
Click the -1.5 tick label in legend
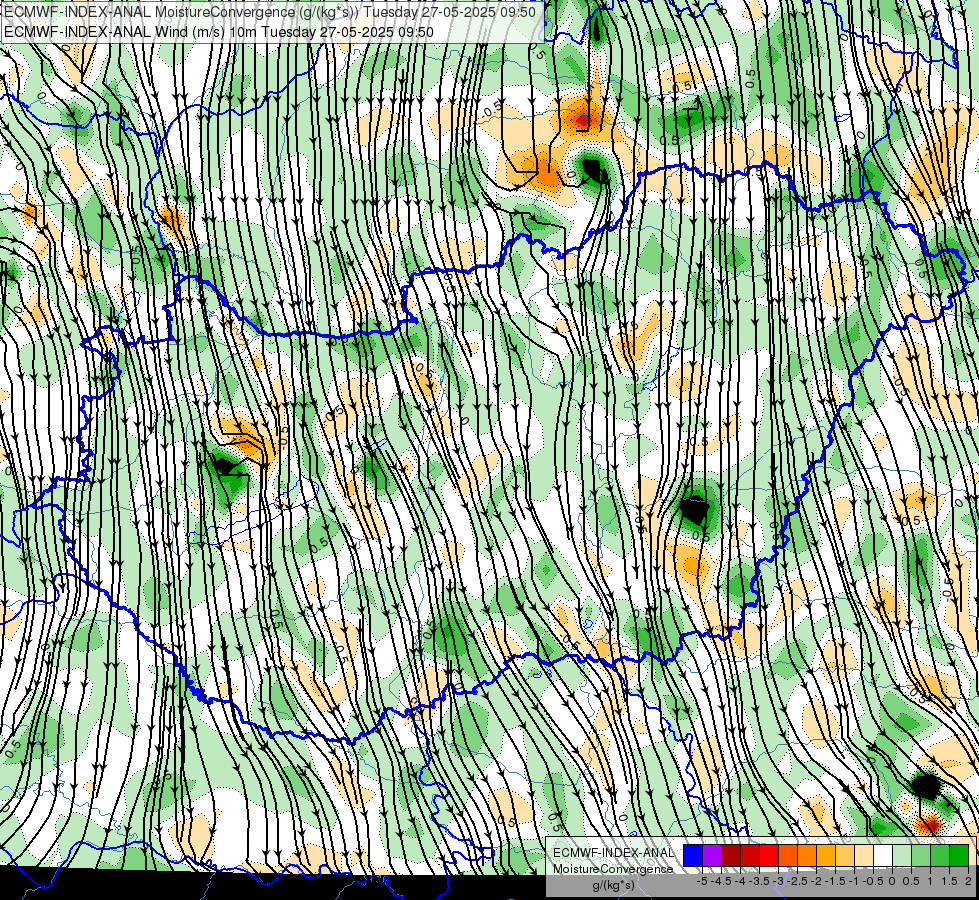[x=835, y=881]
